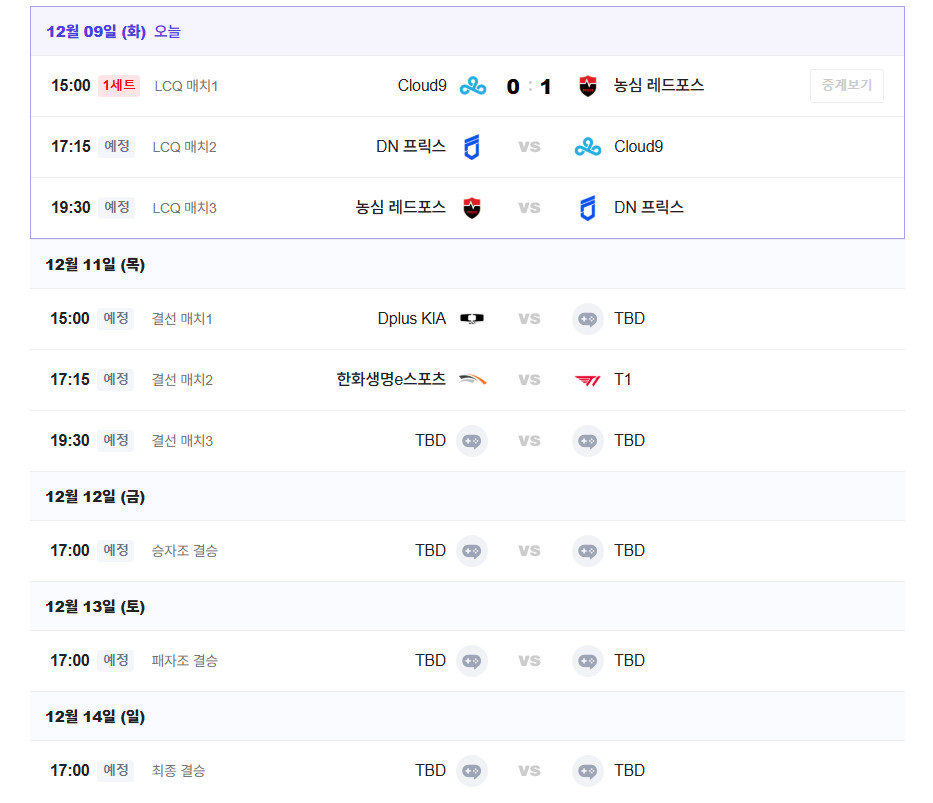Click Cloud9 logo in LCQ 매치2 row
Screen dimensions: 933x803
[x=588, y=147]
